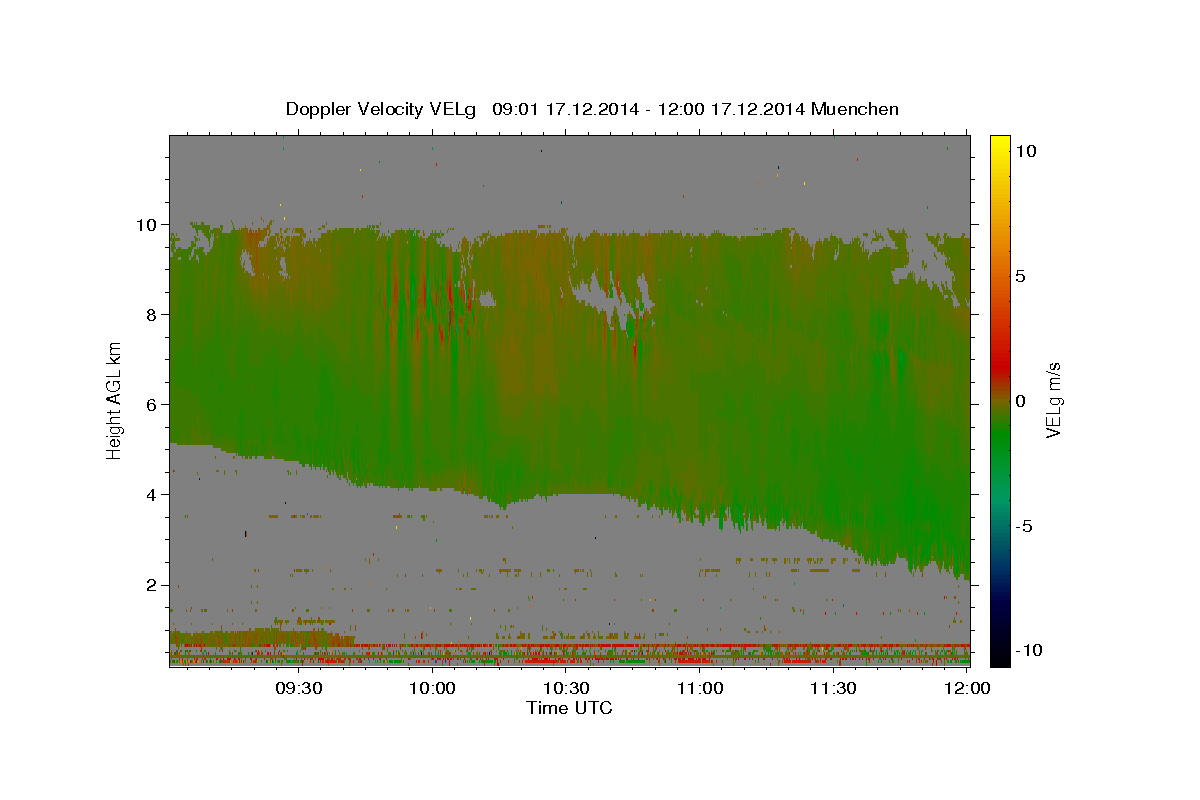Click the 'Muenchen' location label in title

[856, 109]
